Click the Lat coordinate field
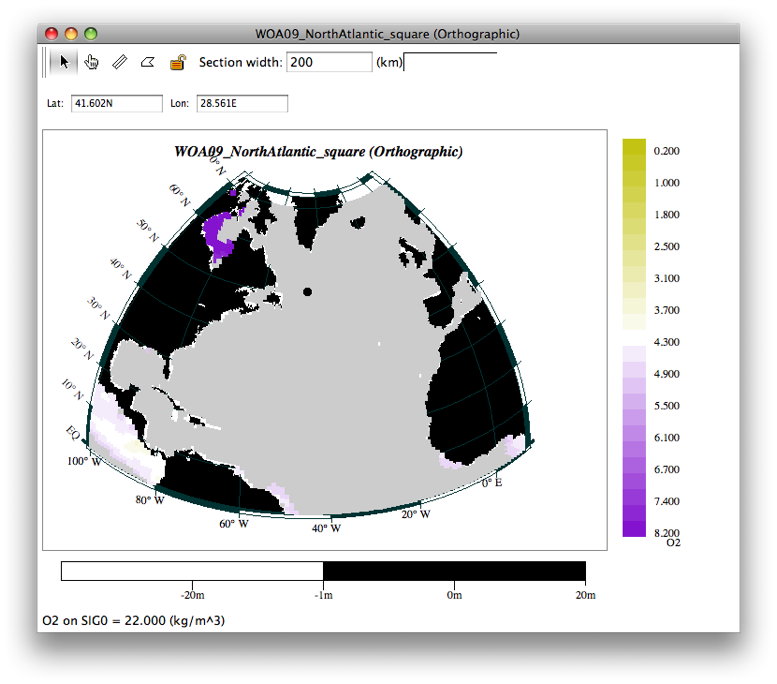 pyautogui.click(x=116, y=103)
